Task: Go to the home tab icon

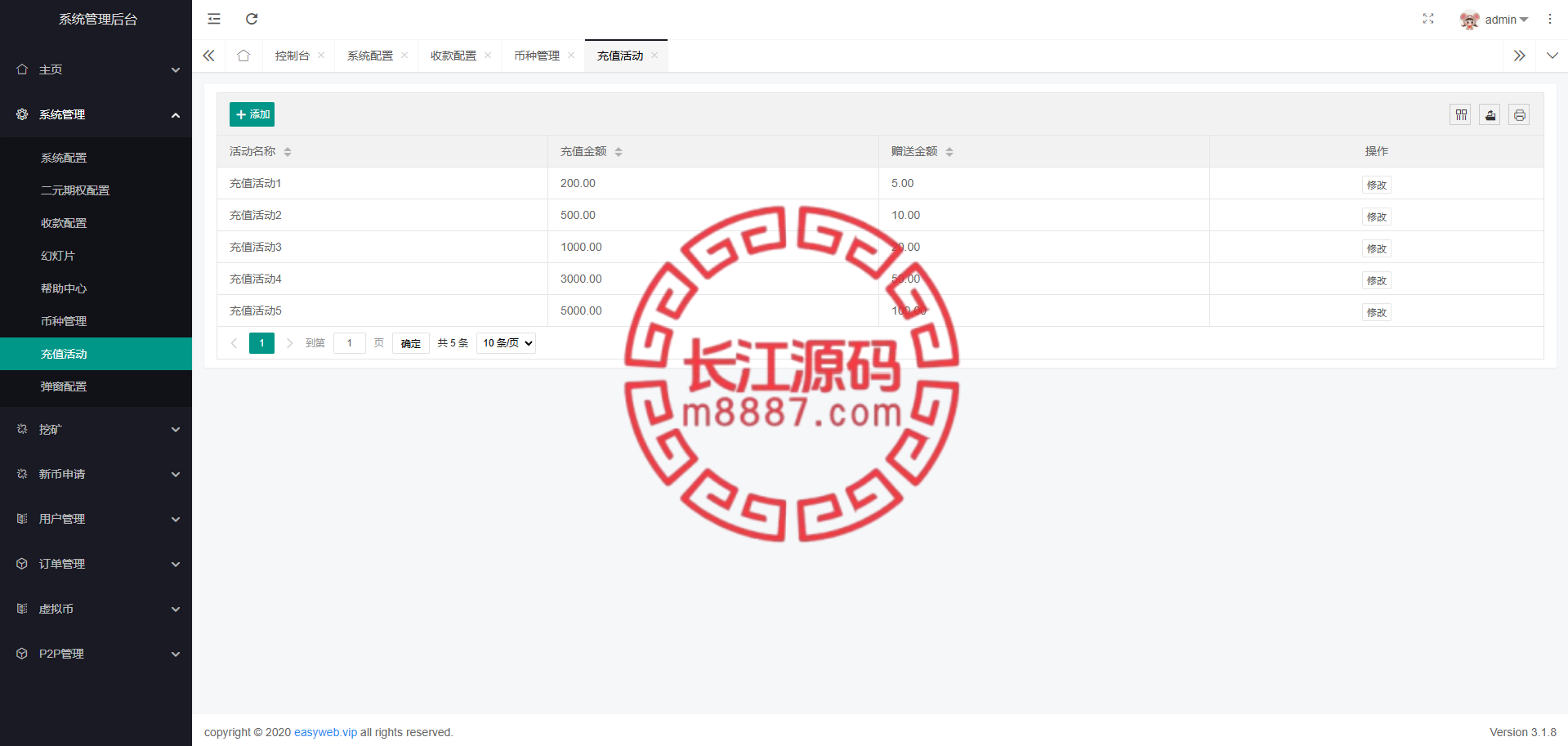Action: [x=243, y=56]
